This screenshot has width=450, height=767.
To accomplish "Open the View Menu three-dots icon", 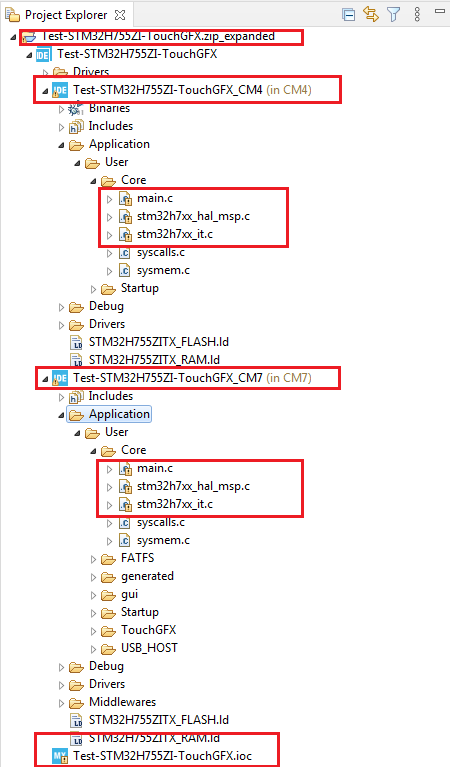I will pos(417,14).
